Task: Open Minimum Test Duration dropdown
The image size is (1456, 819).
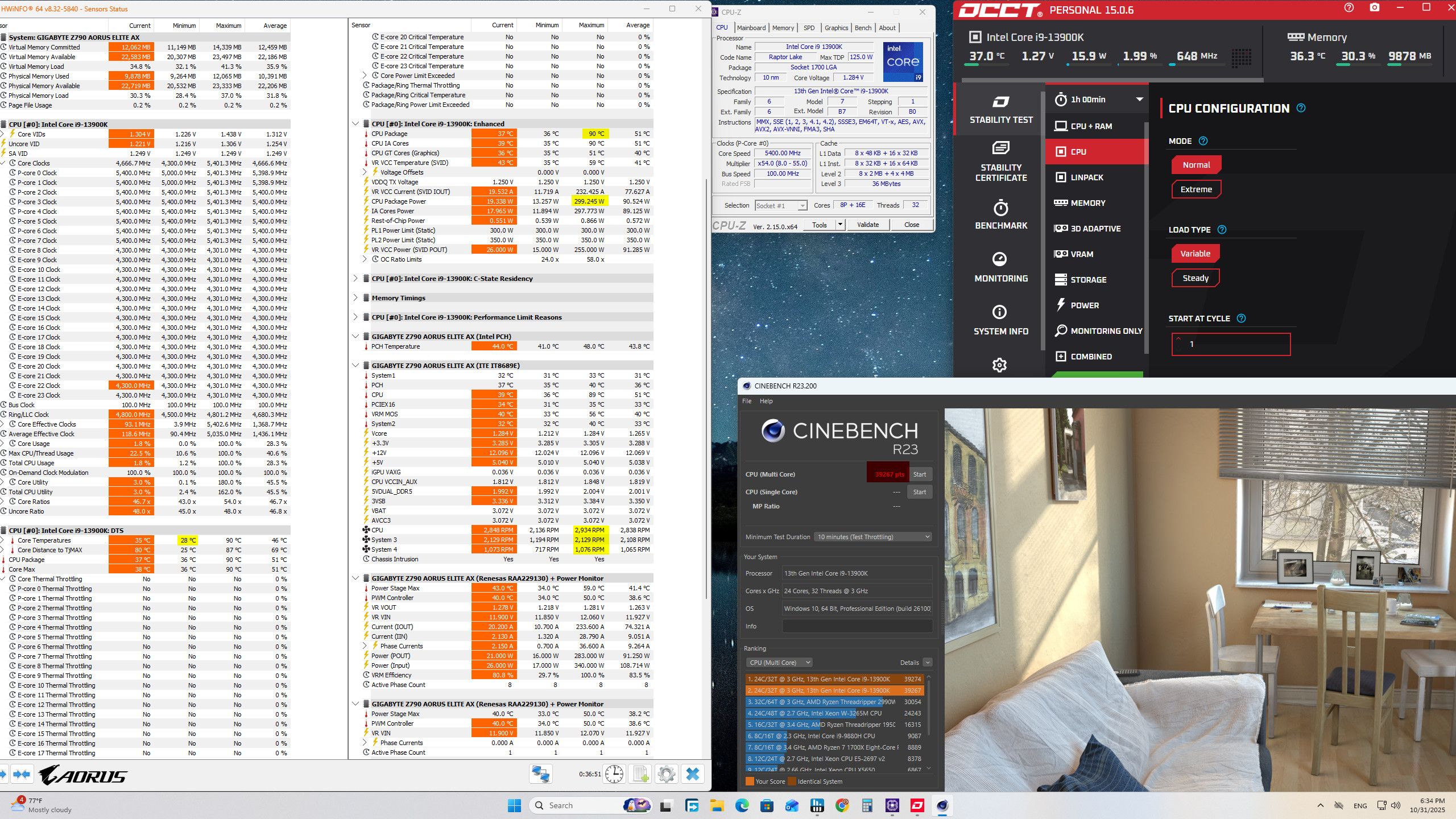Action: 873,537
